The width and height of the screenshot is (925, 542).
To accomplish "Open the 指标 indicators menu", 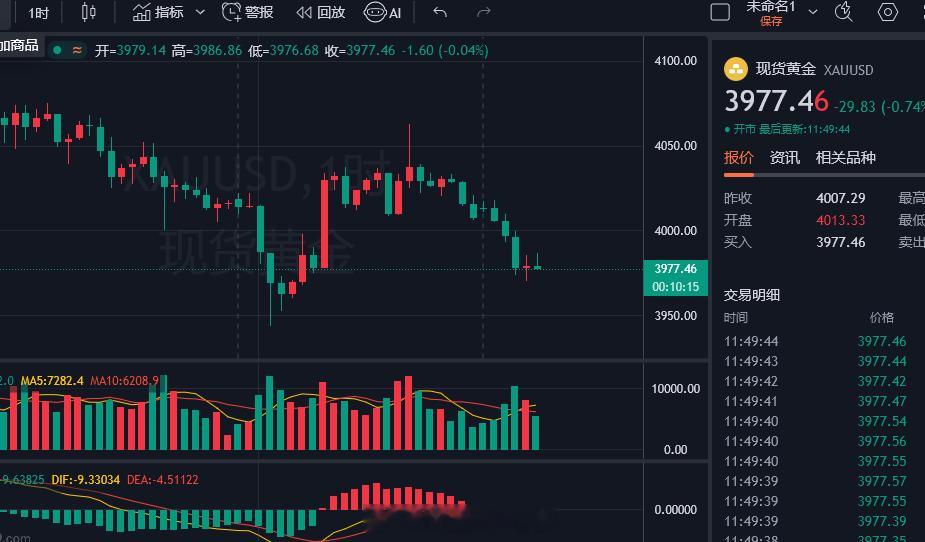I will coord(158,12).
